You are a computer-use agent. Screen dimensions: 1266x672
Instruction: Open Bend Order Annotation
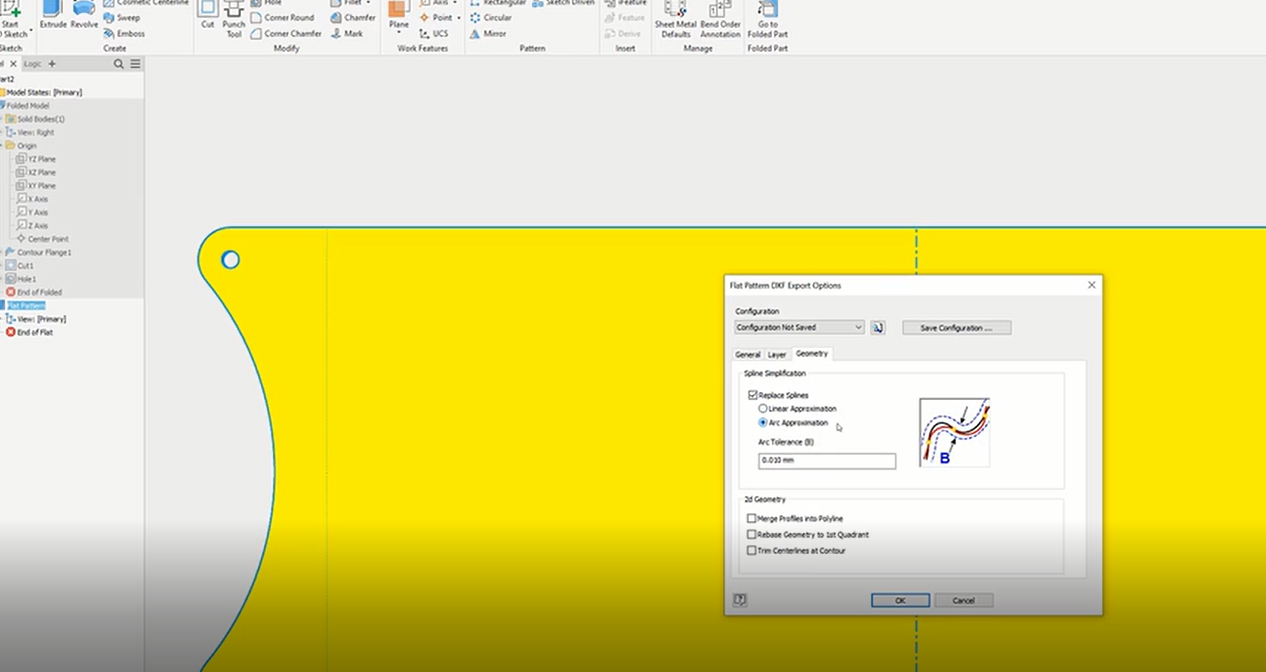[x=720, y=19]
